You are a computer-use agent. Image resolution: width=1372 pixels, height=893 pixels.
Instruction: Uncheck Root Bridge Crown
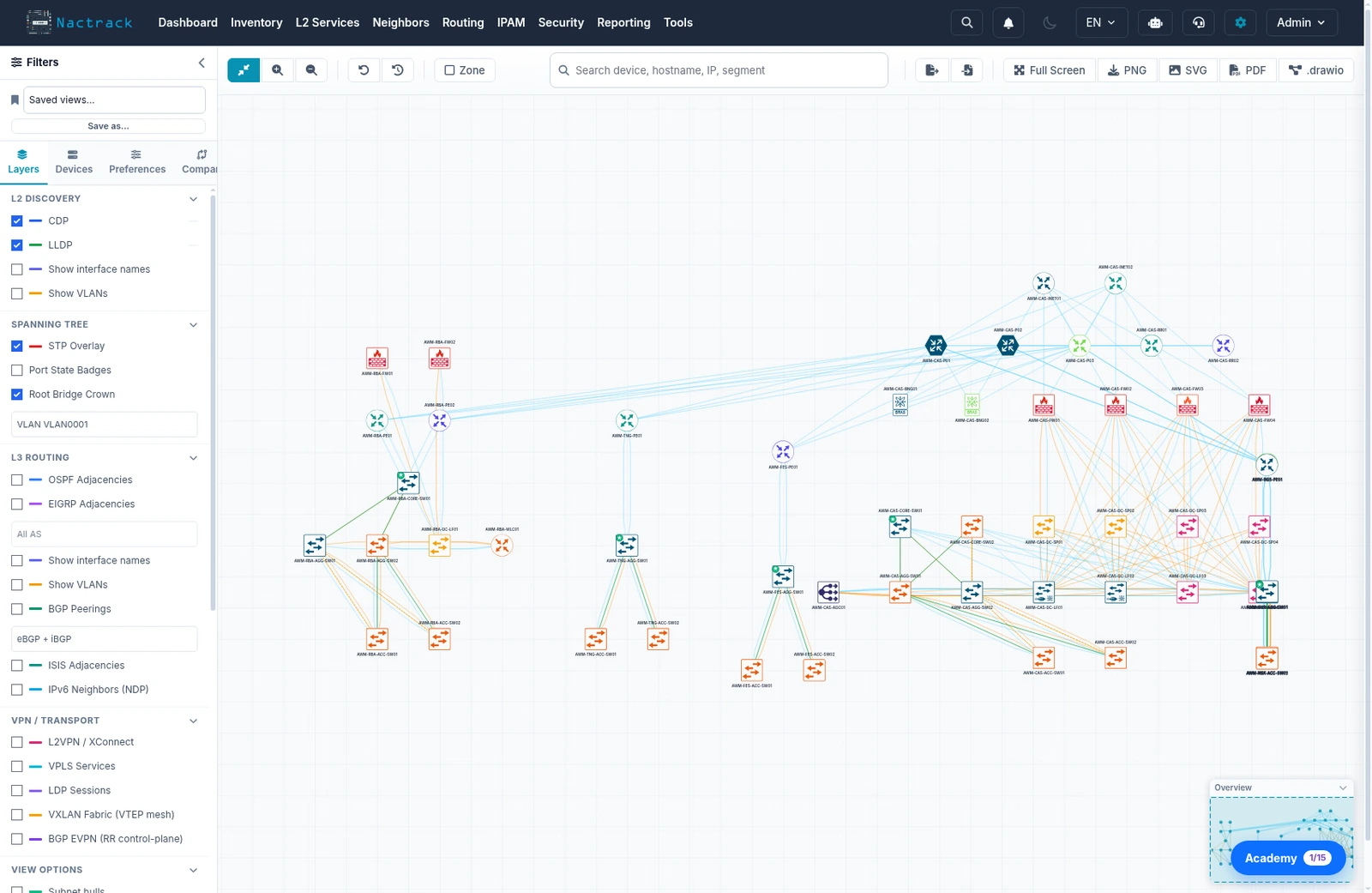pyautogui.click(x=17, y=395)
